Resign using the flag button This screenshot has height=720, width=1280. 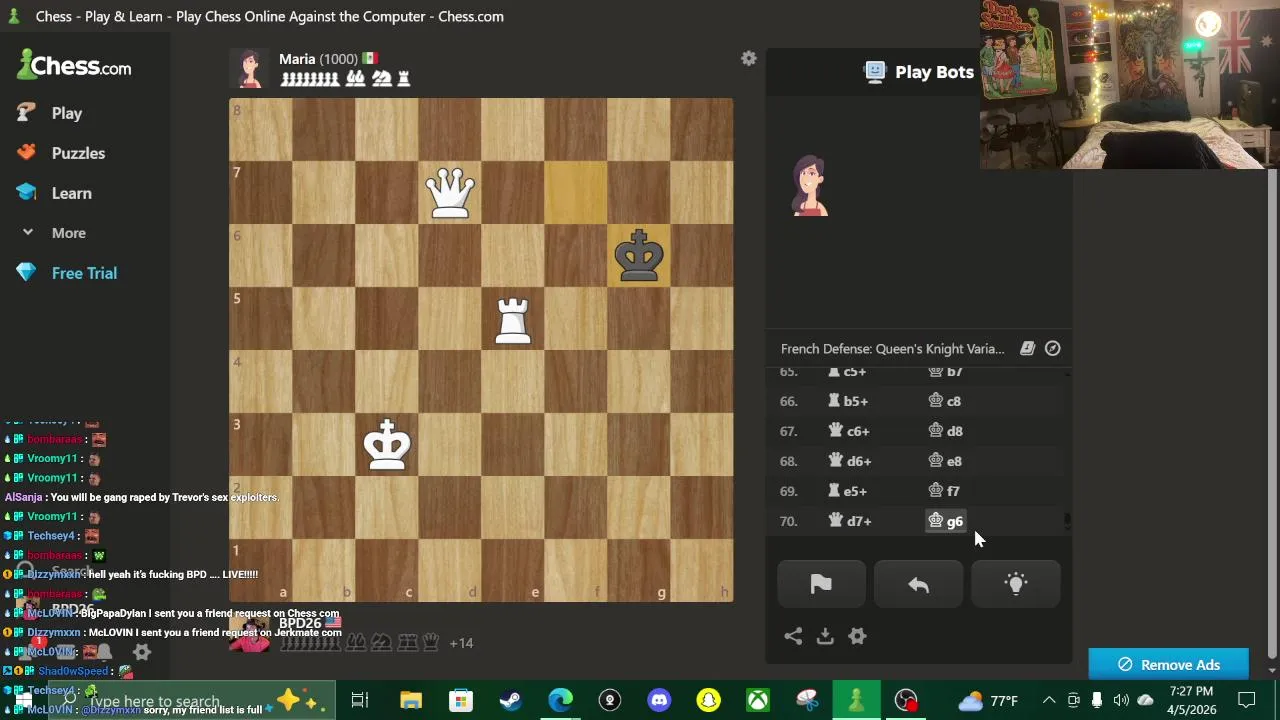pyautogui.click(x=821, y=585)
